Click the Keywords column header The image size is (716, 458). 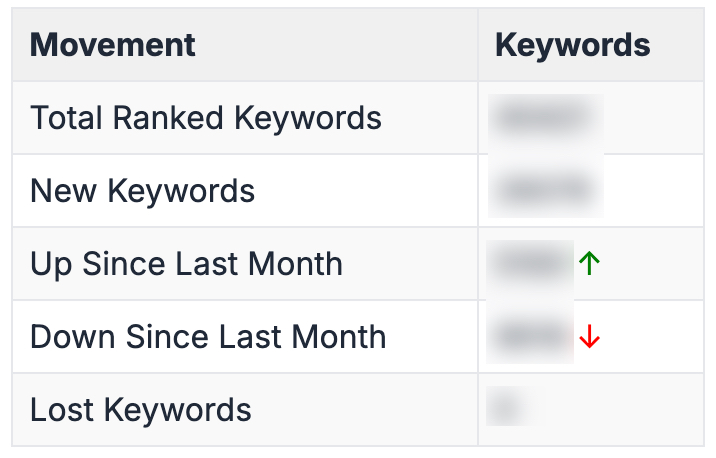572,45
